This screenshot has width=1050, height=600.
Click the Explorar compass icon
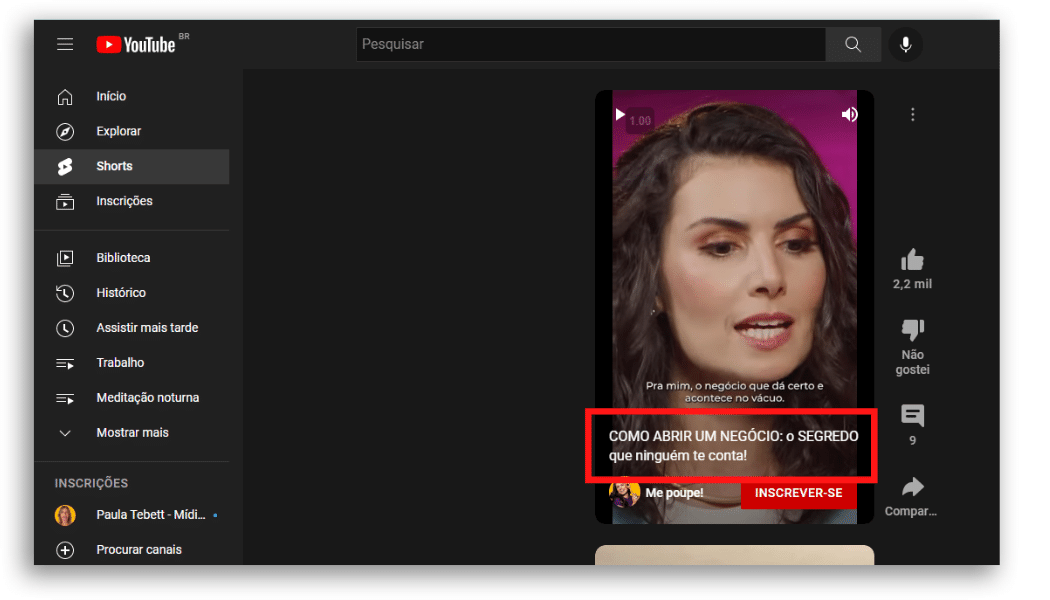click(65, 131)
